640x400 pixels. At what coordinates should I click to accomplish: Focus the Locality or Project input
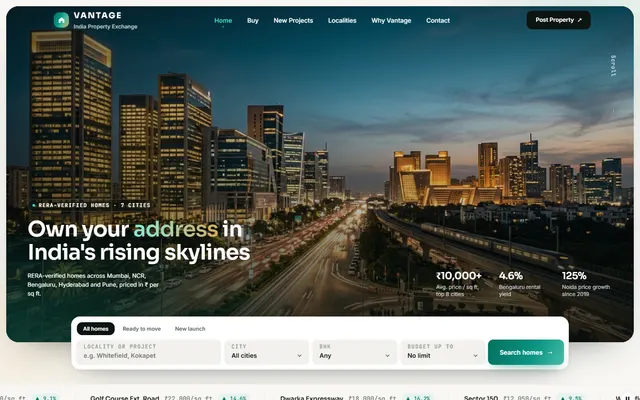(149, 351)
